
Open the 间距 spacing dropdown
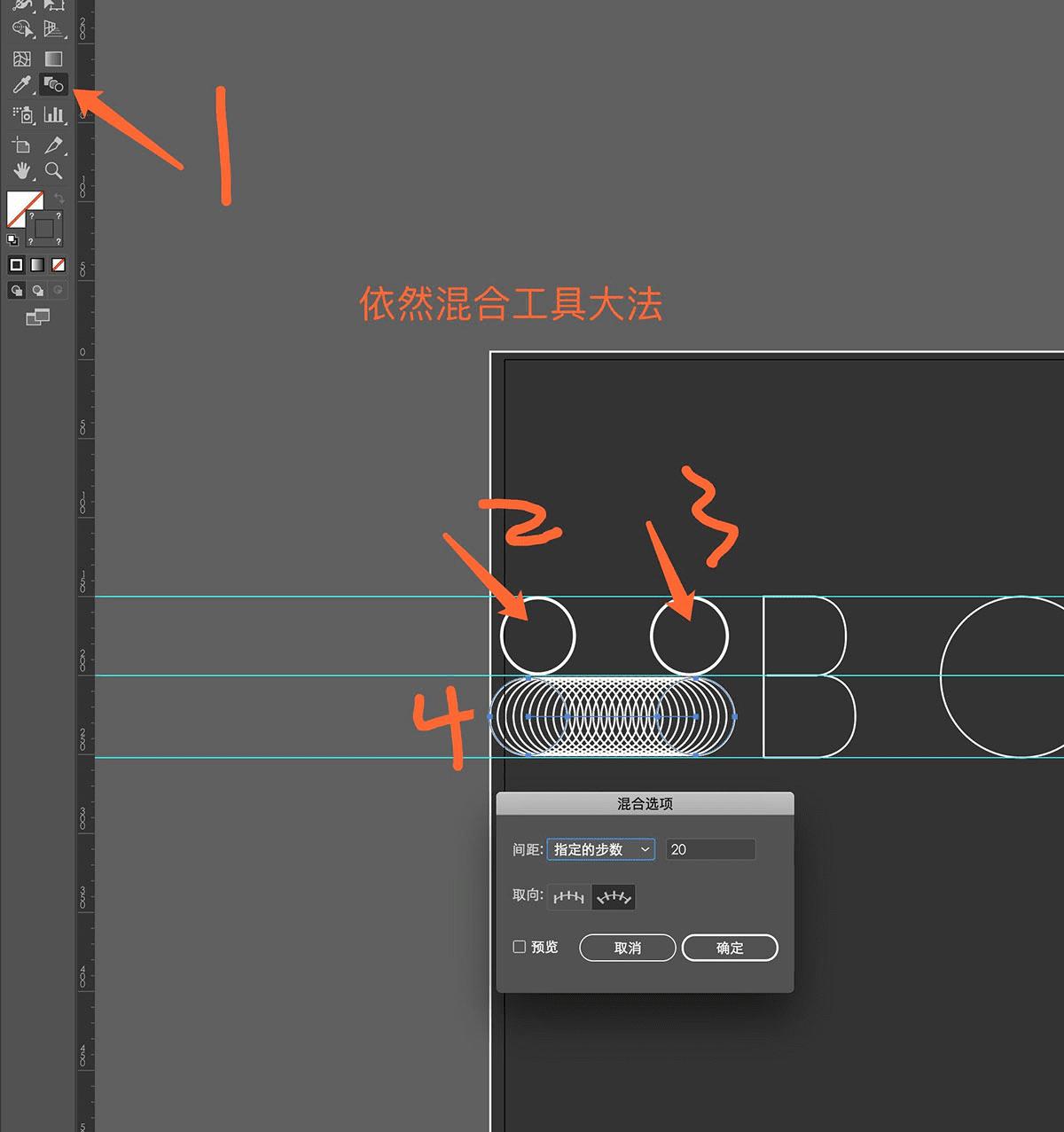[x=601, y=849]
